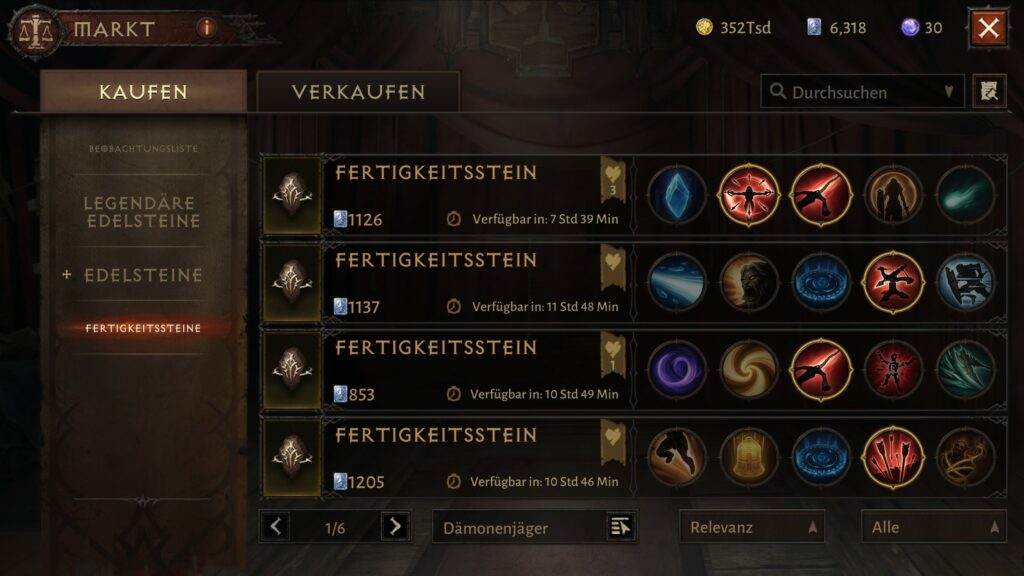Go to the next page arrow
This screenshot has height=576, width=1024.
click(395, 526)
